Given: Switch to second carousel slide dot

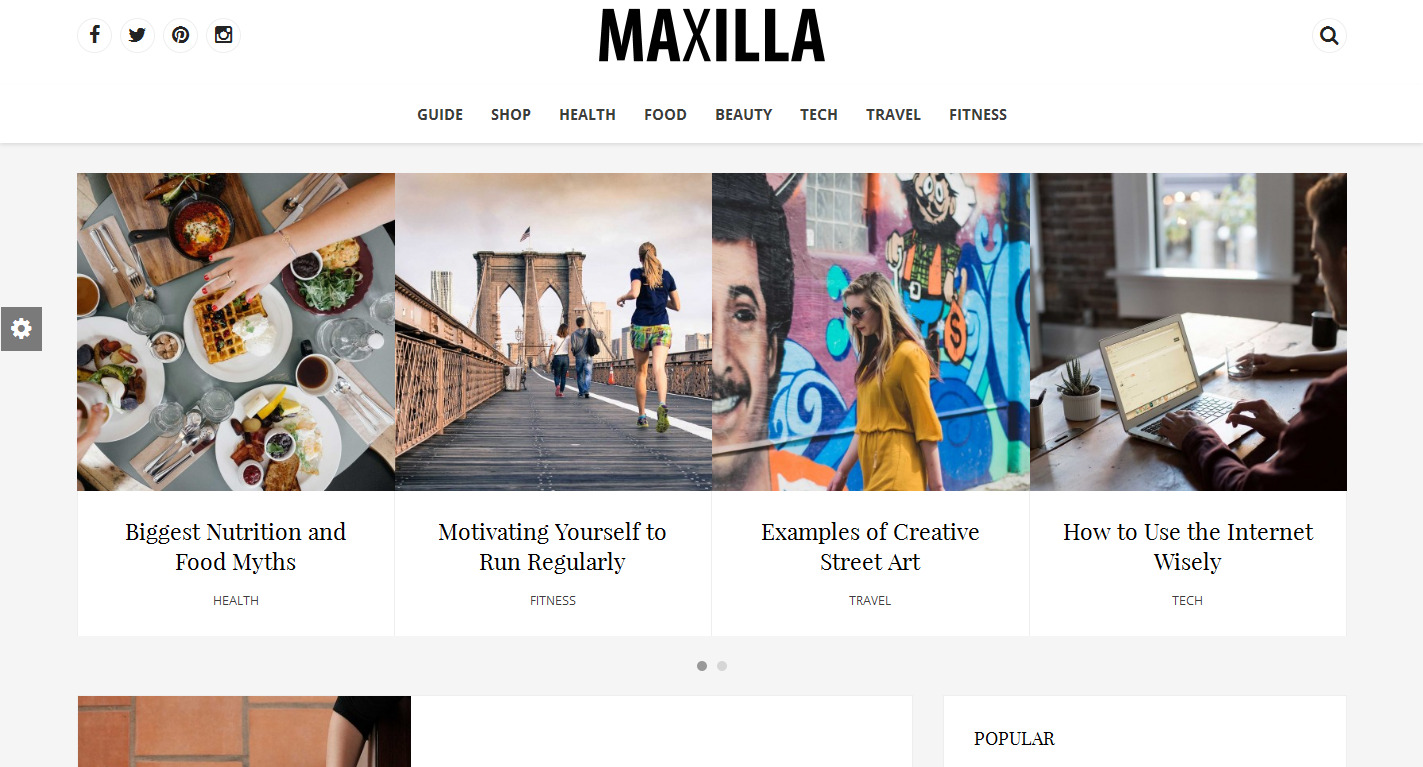Looking at the screenshot, I should [722, 666].
